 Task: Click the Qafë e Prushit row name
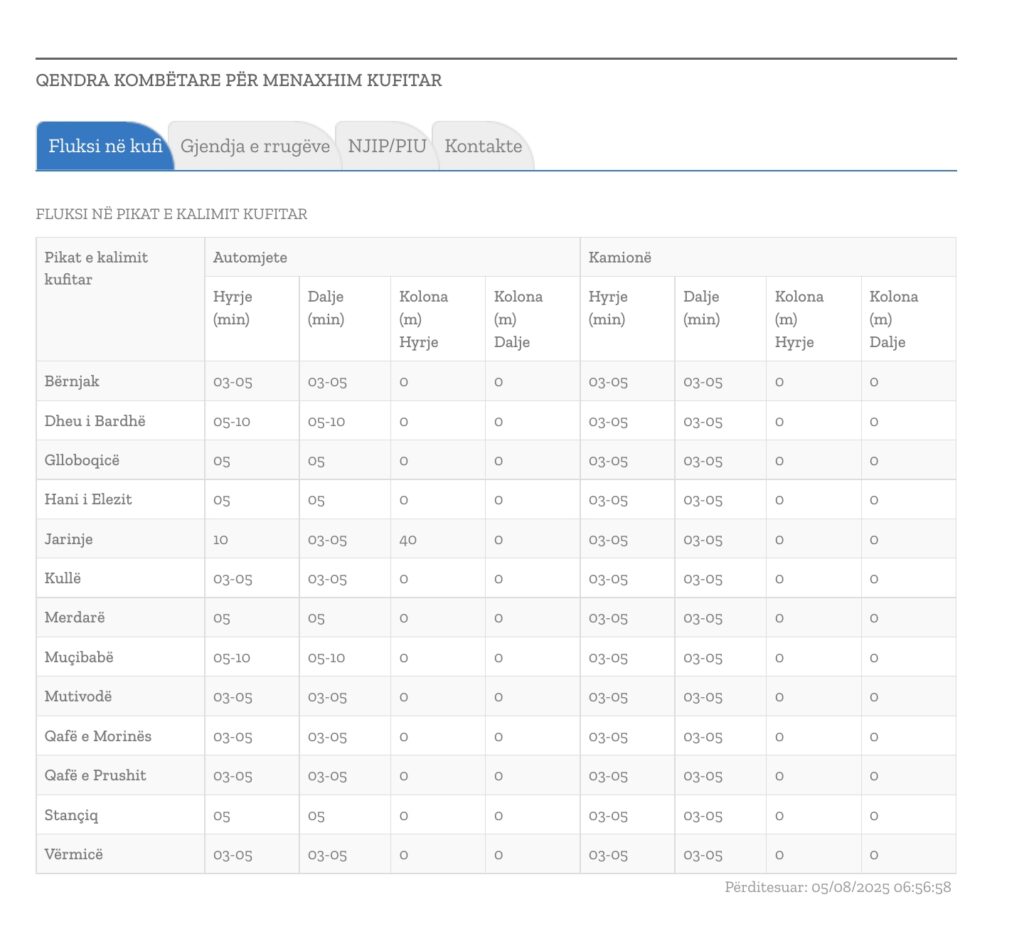click(x=95, y=775)
